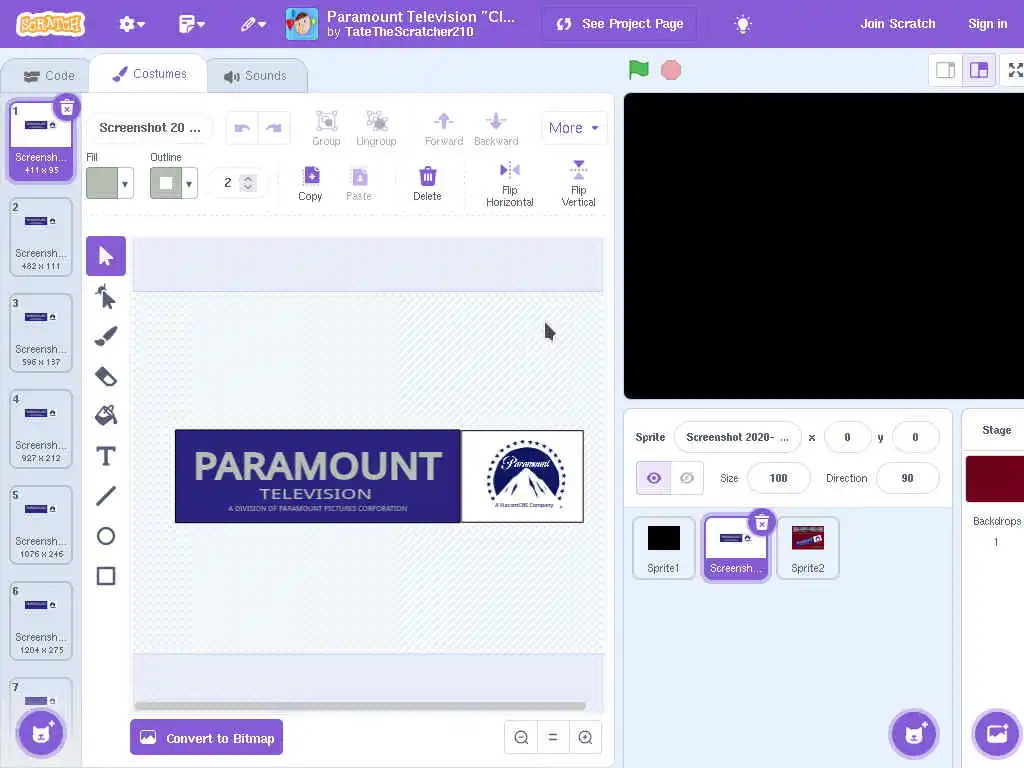Click the Outline color swatch
1024x768 pixels.
(166, 184)
